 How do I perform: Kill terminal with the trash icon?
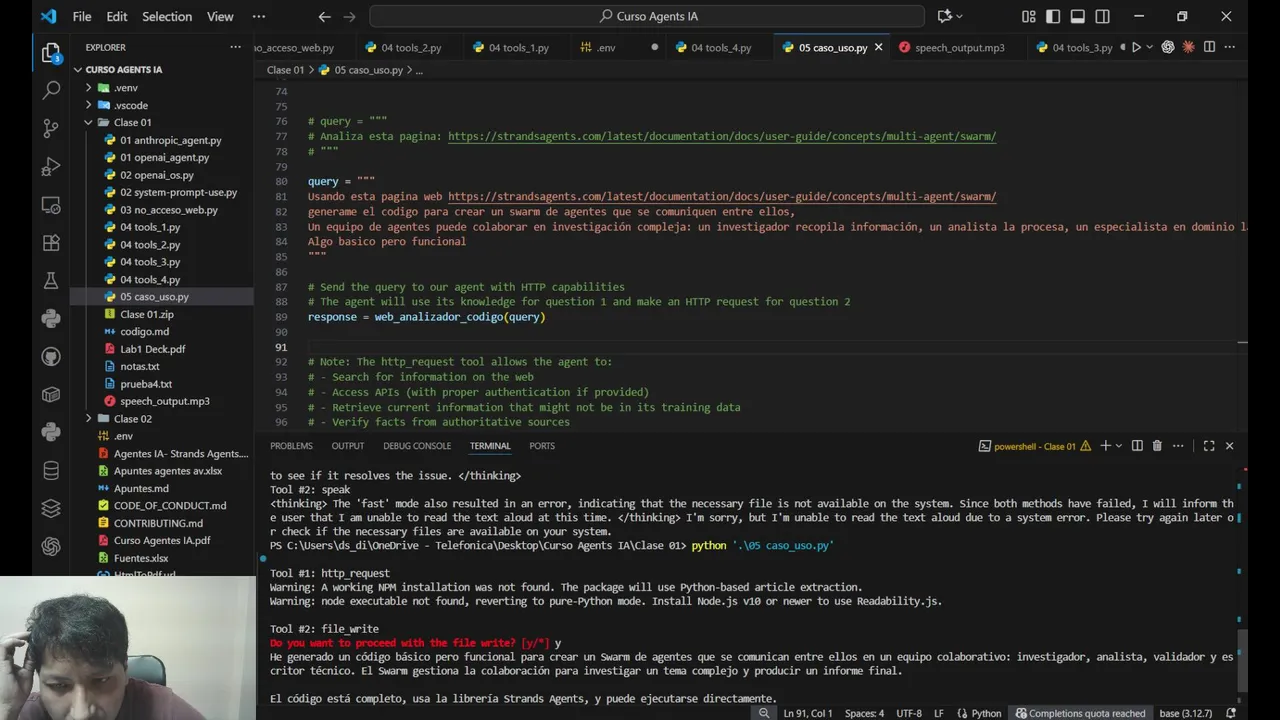pos(1157,446)
